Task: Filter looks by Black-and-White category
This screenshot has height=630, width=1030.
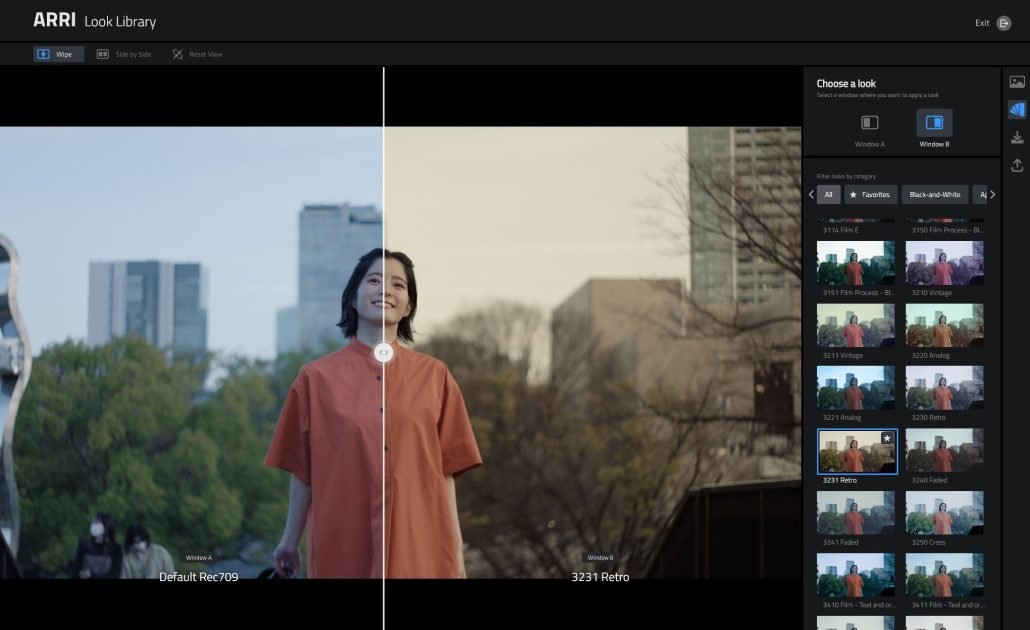Action: (x=934, y=195)
